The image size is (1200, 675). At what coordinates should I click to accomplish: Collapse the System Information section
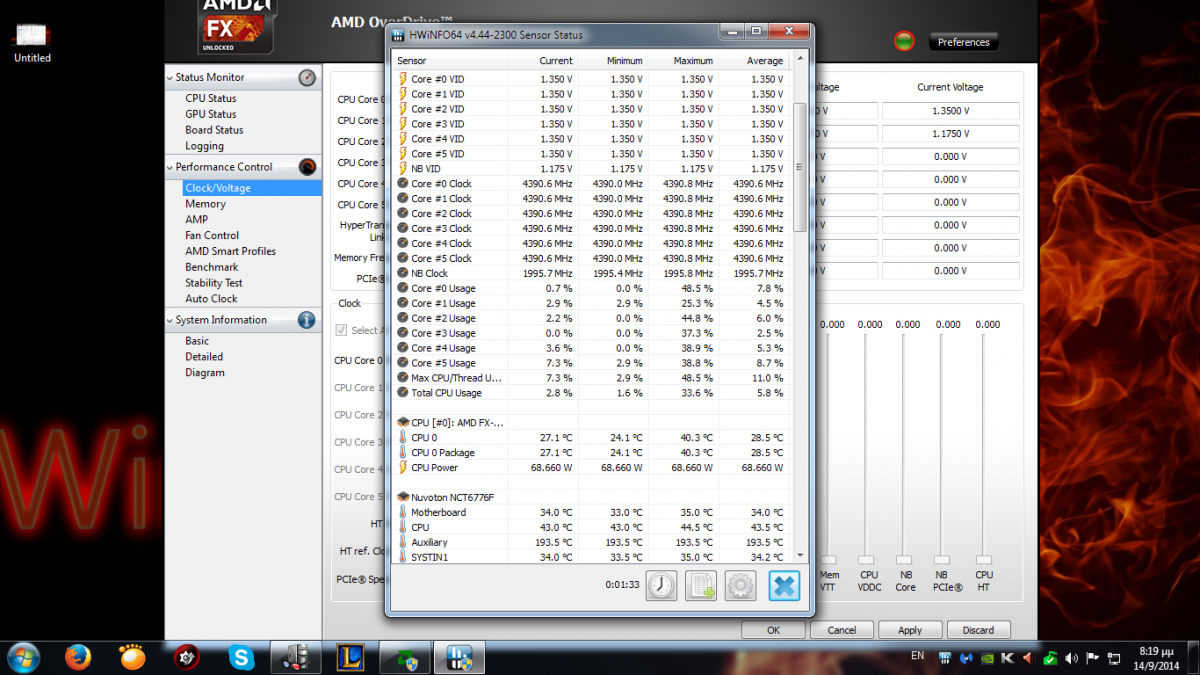(x=169, y=320)
